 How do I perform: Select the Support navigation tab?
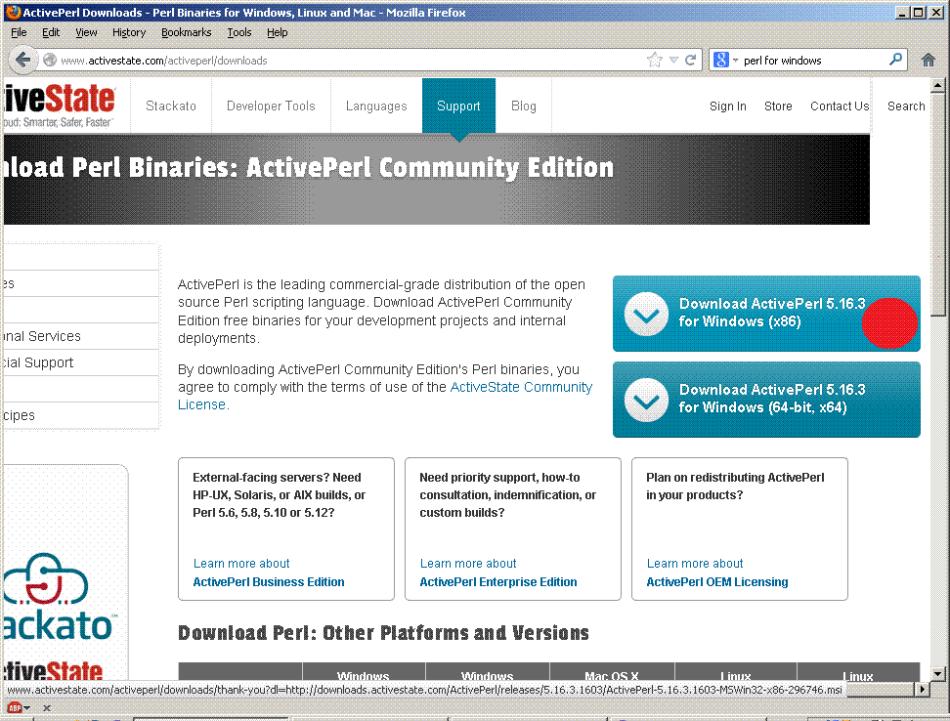click(459, 106)
